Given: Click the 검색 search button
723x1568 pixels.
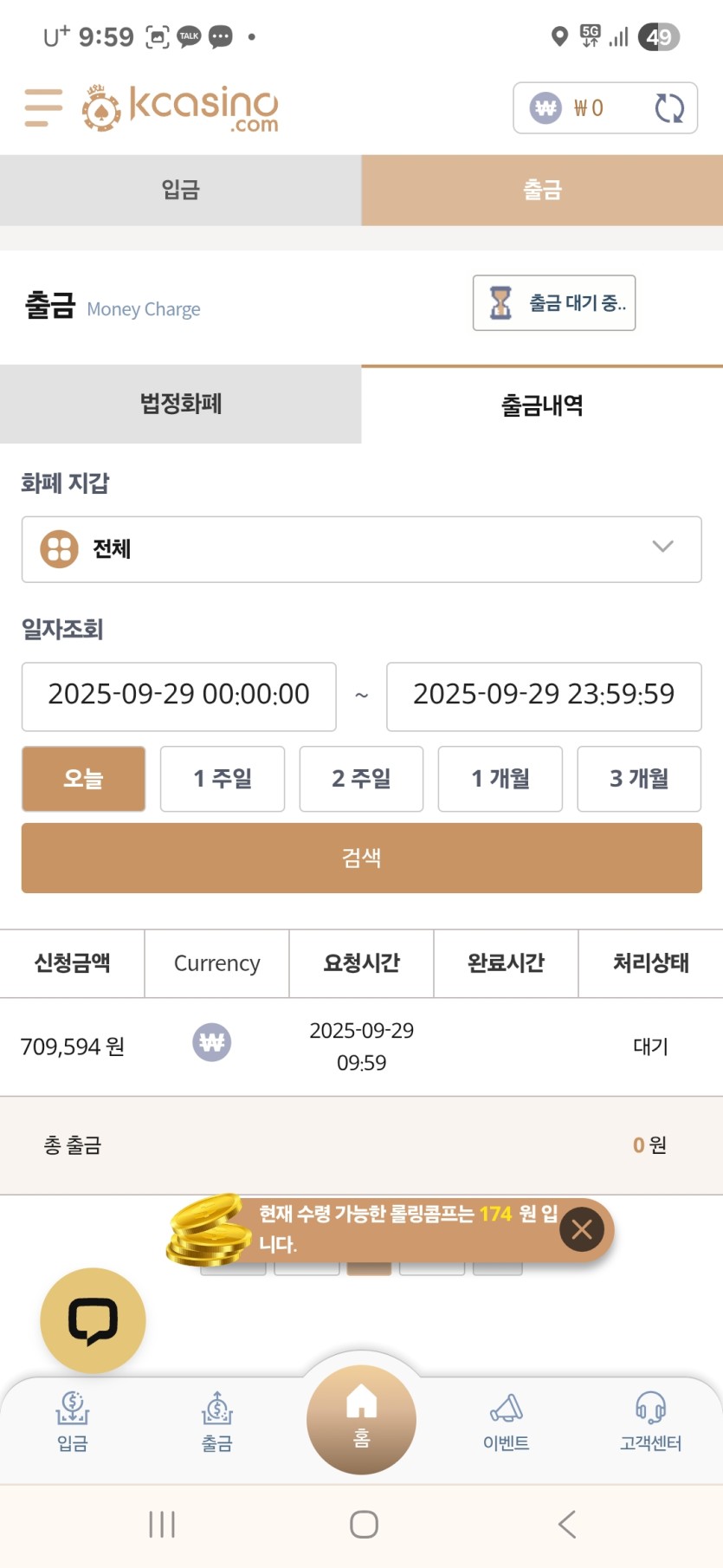Looking at the screenshot, I should [x=361, y=858].
